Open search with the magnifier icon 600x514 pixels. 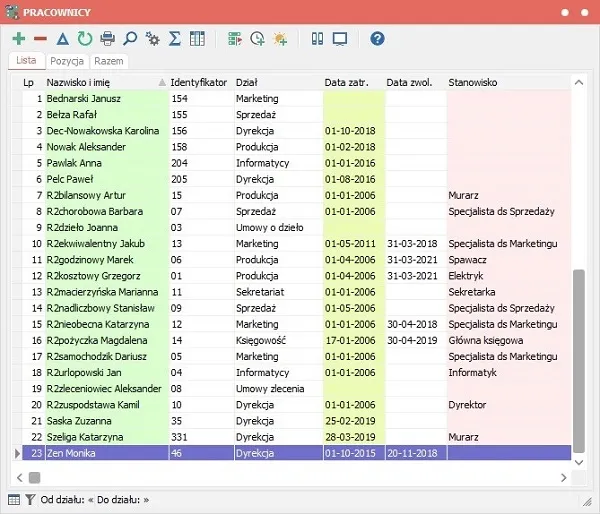click(130, 39)
